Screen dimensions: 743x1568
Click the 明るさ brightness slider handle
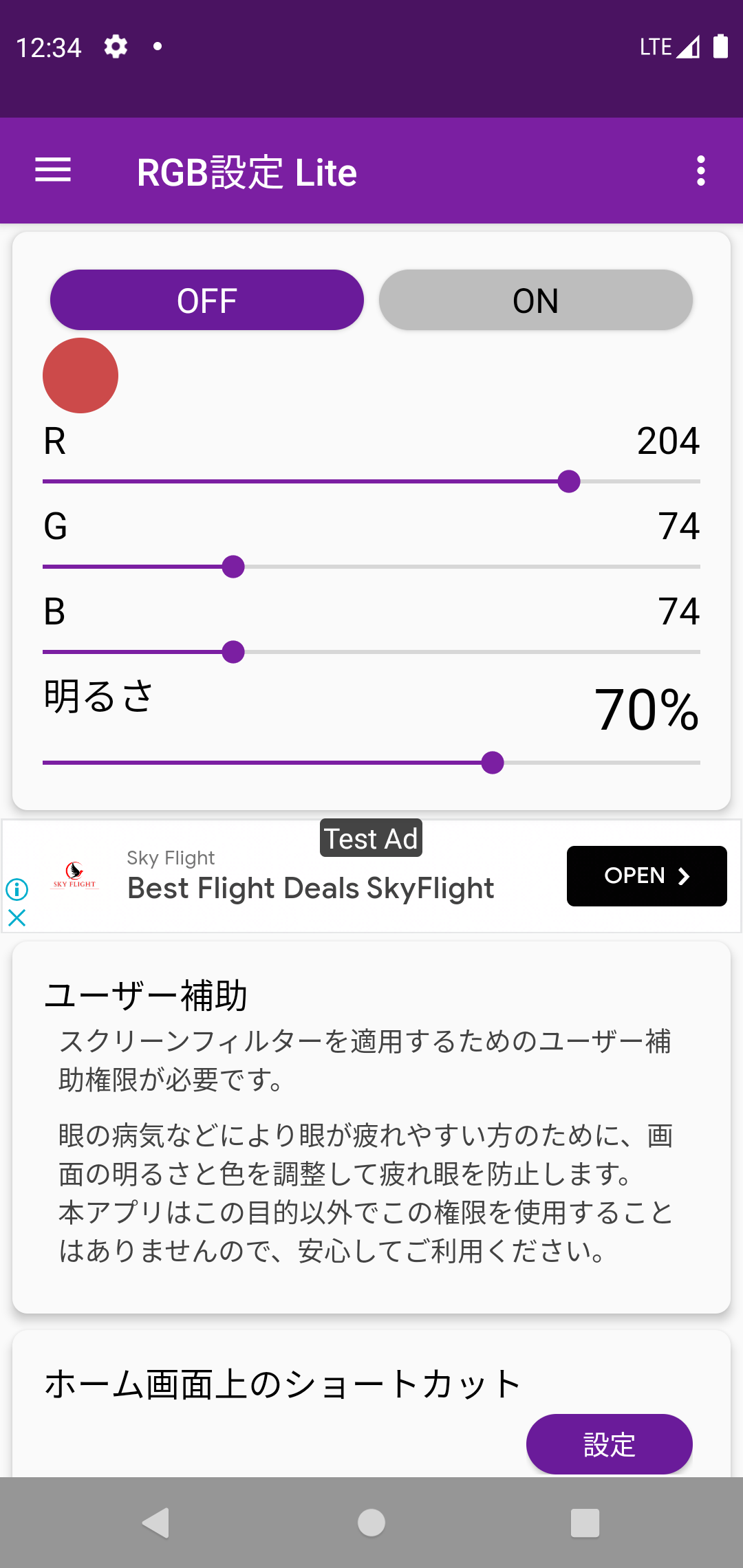pos(493,763)
